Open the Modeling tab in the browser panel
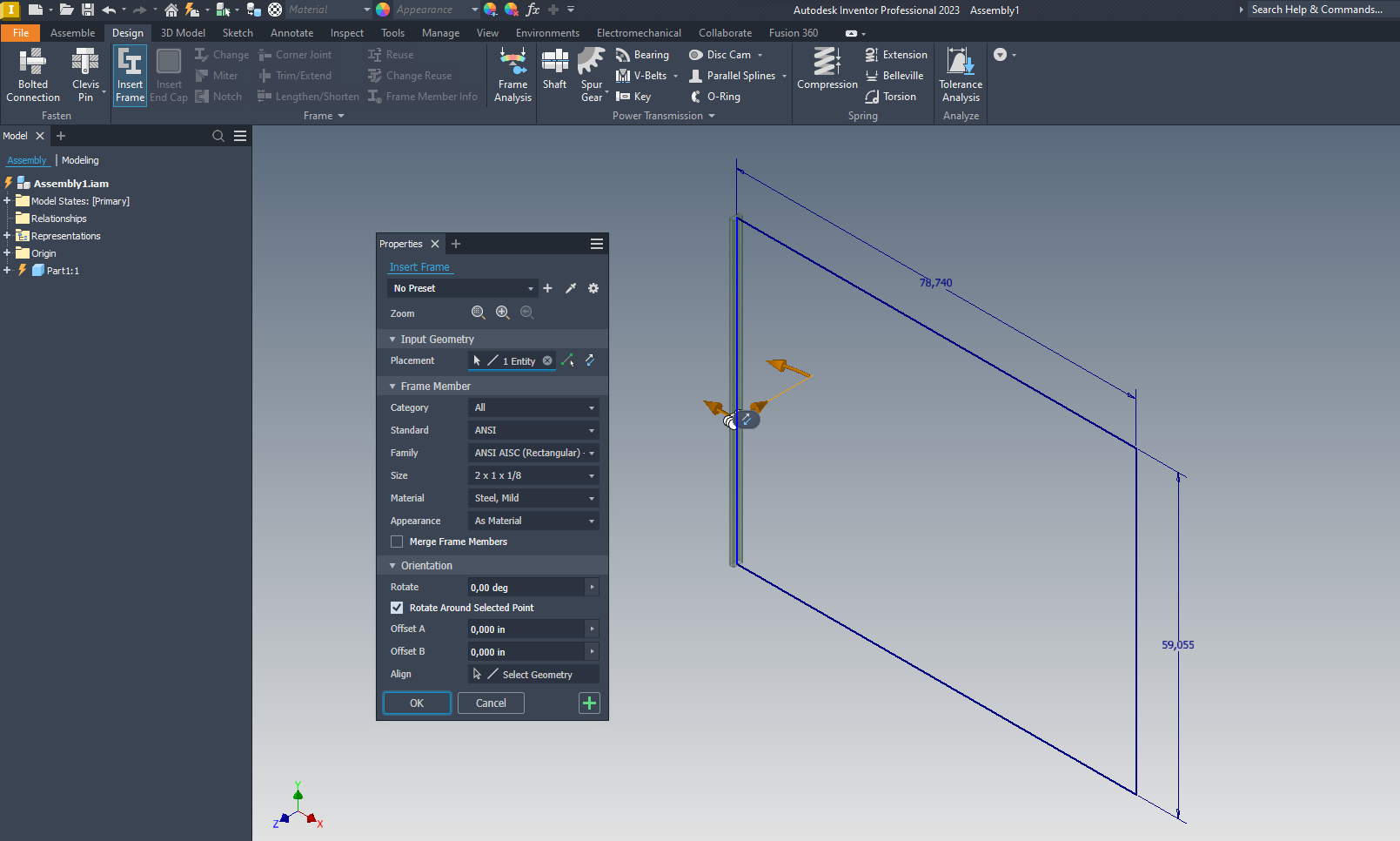This screenshot has width=1400, height=841. click(x=80, y=160)
